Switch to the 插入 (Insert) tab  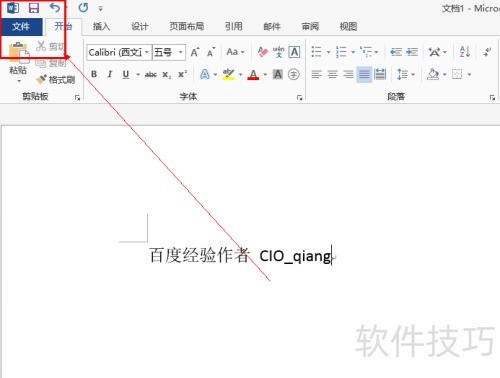pyautogui.click(x=101, y=26)
